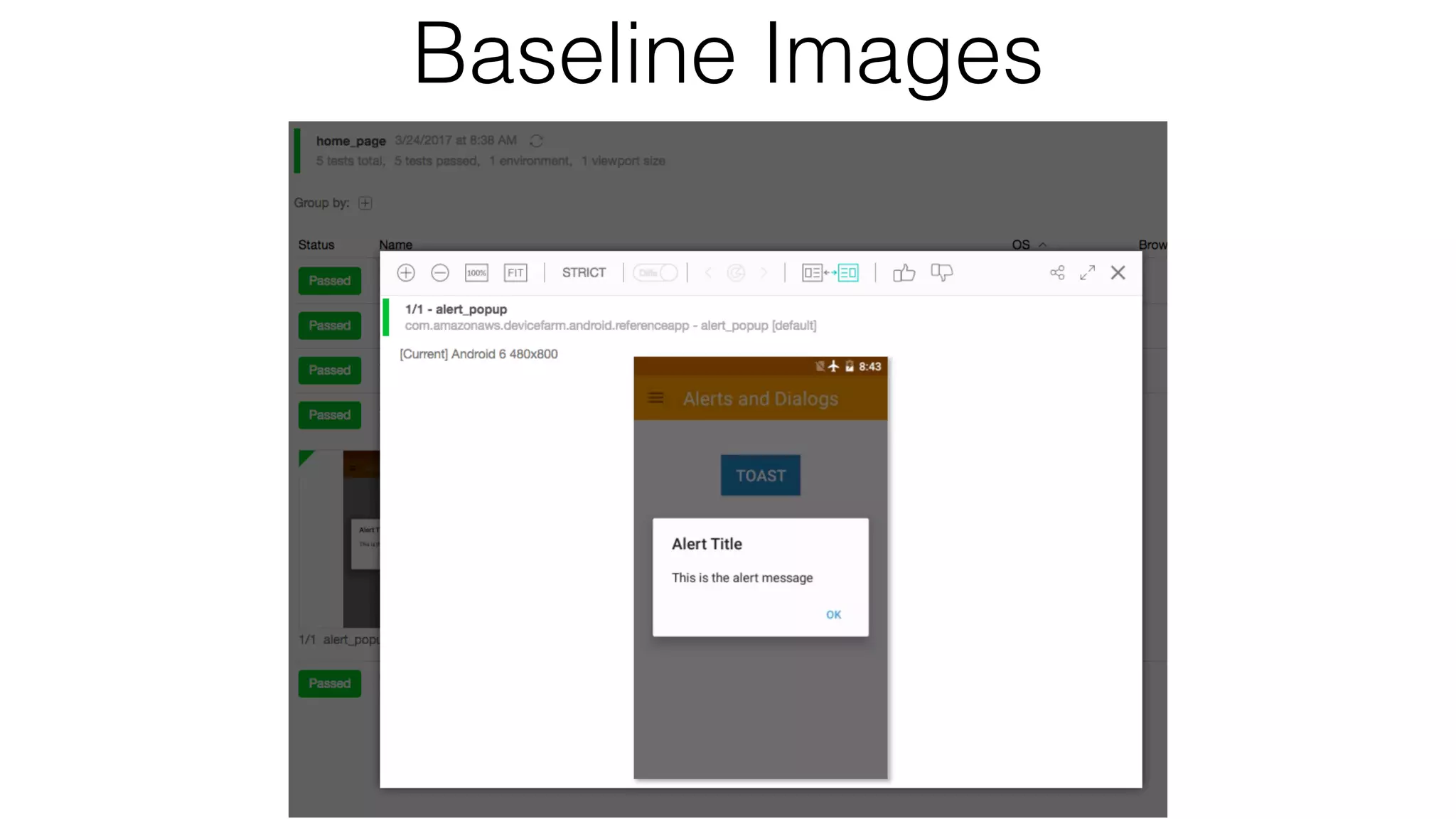1456x819 pixels.
Task: Accept the step with thumbs up
Action: 904,273
